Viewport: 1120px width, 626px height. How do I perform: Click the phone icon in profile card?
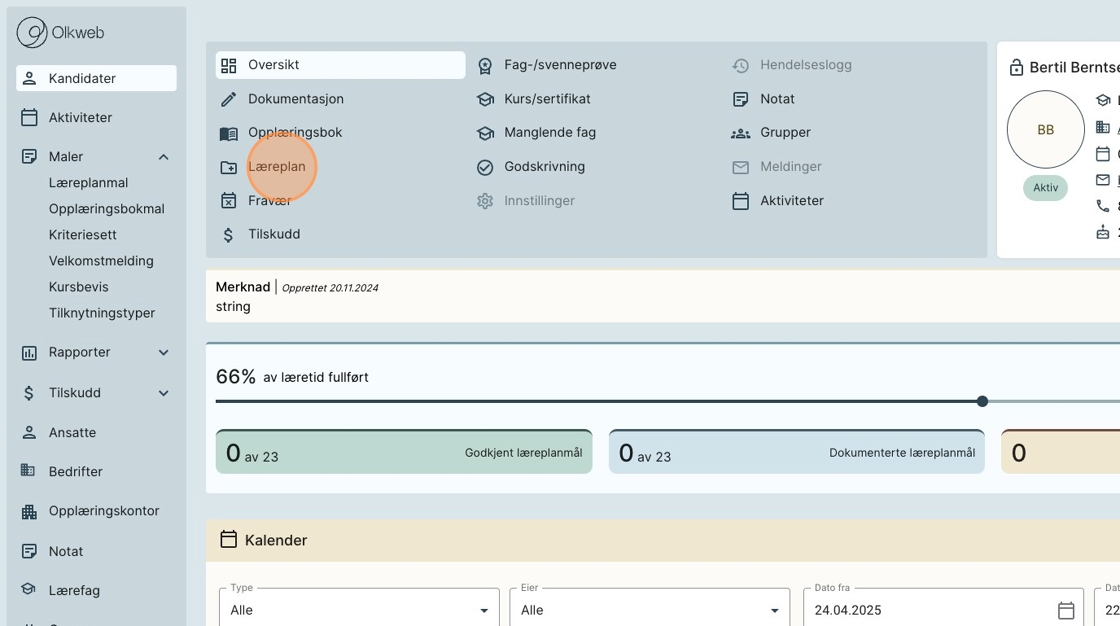point(1103,207)
